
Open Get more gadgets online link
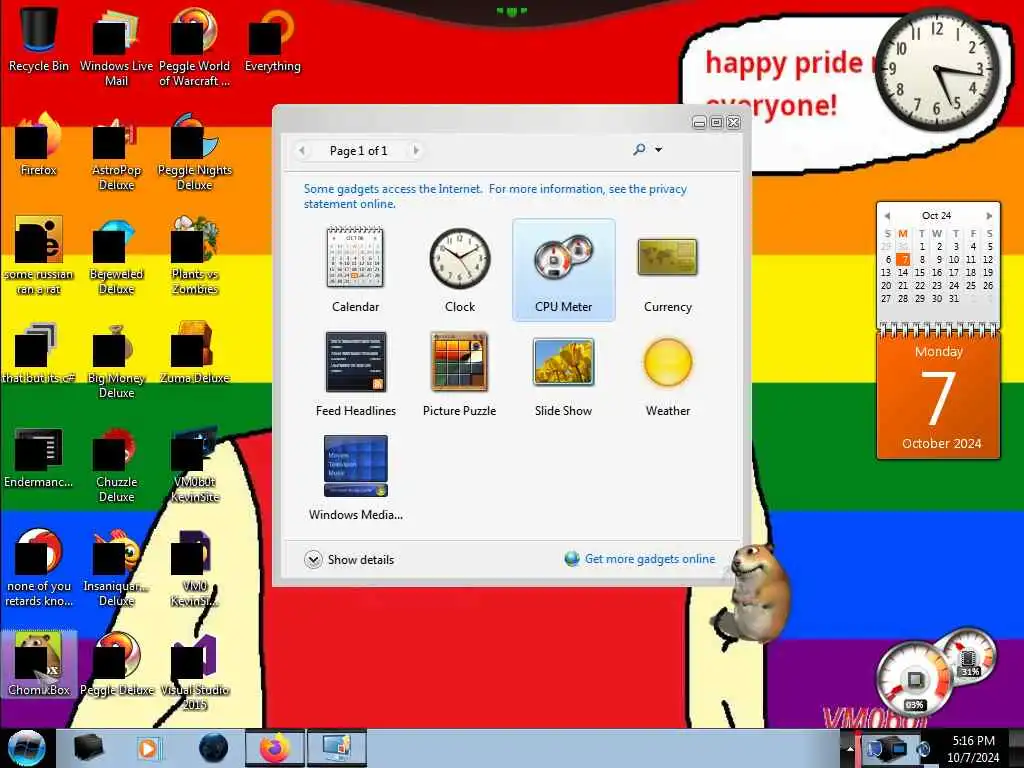pos(640,559)
